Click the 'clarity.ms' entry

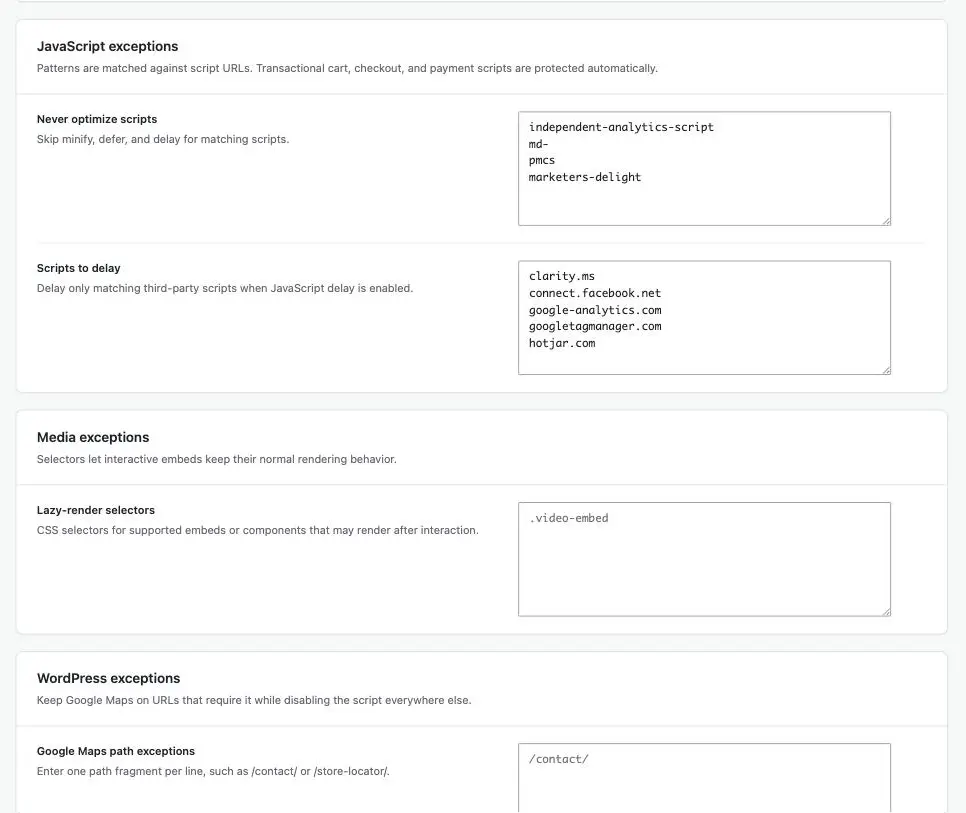click(x=561, y=276)
